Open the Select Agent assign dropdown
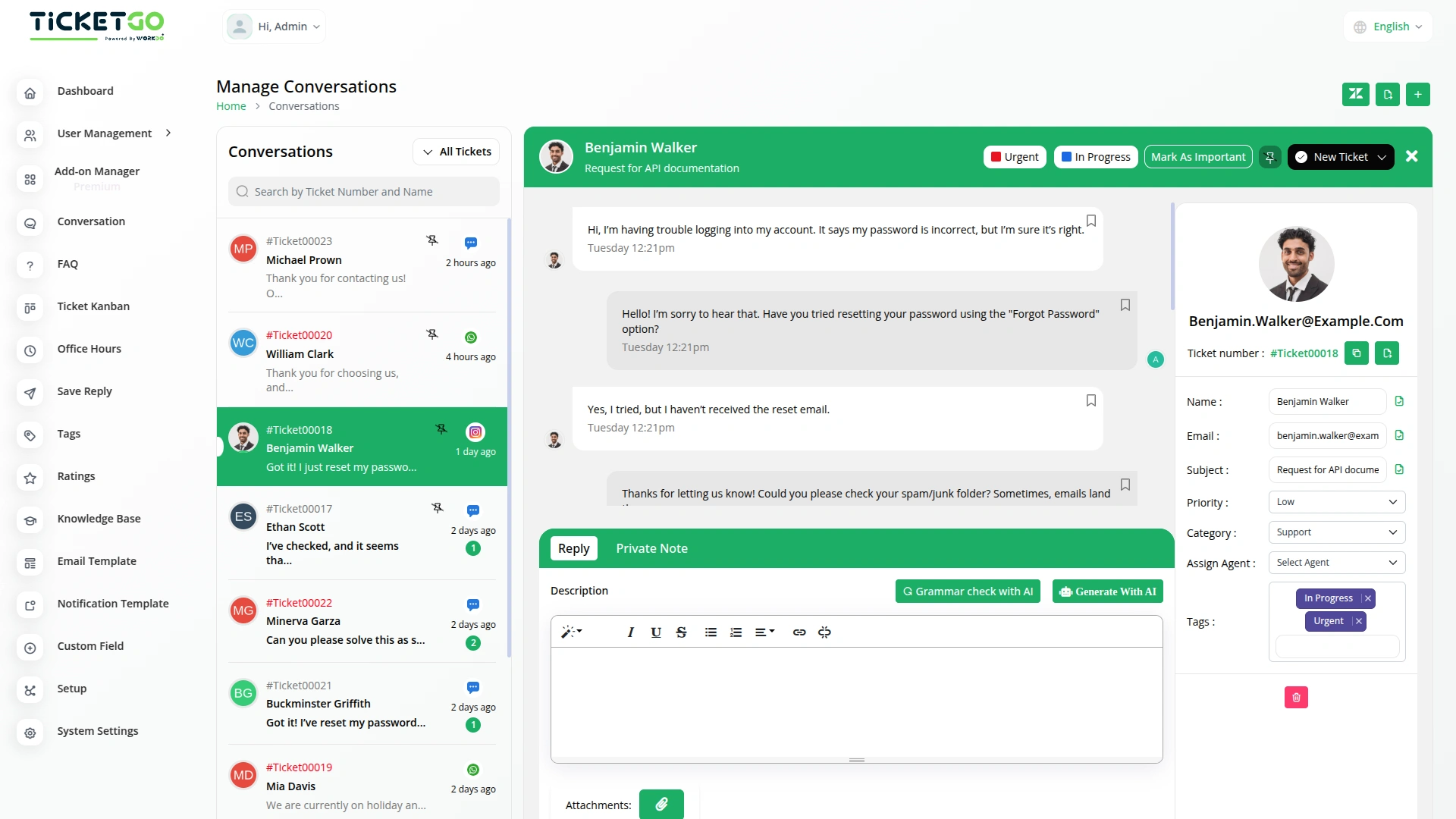The image size is (1456, 819). tap(1336, 563)
